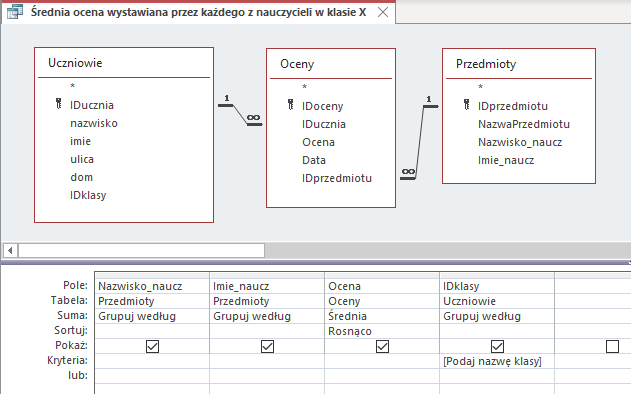Viewport: 631px width, 394px height.
Task: Close the Średnia ocena query tab
Action: [x=383, y=12]
